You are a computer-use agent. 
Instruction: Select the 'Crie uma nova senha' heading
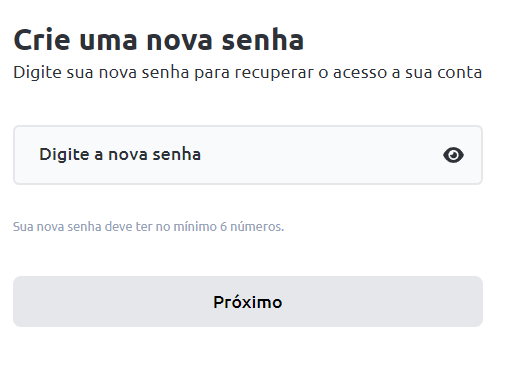click(x=159, y=40)
